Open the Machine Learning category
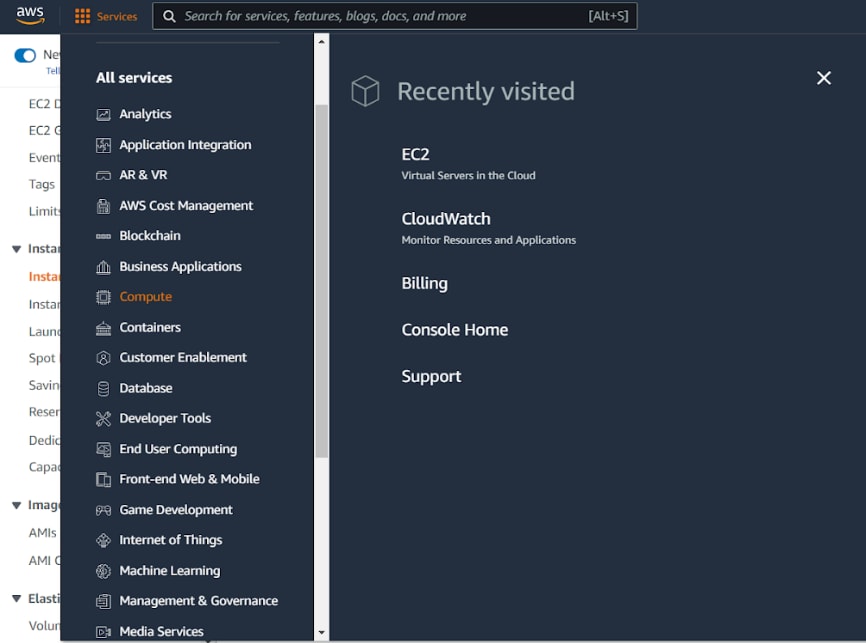Viewport: 866px width, 643px height. click(170, 571)
